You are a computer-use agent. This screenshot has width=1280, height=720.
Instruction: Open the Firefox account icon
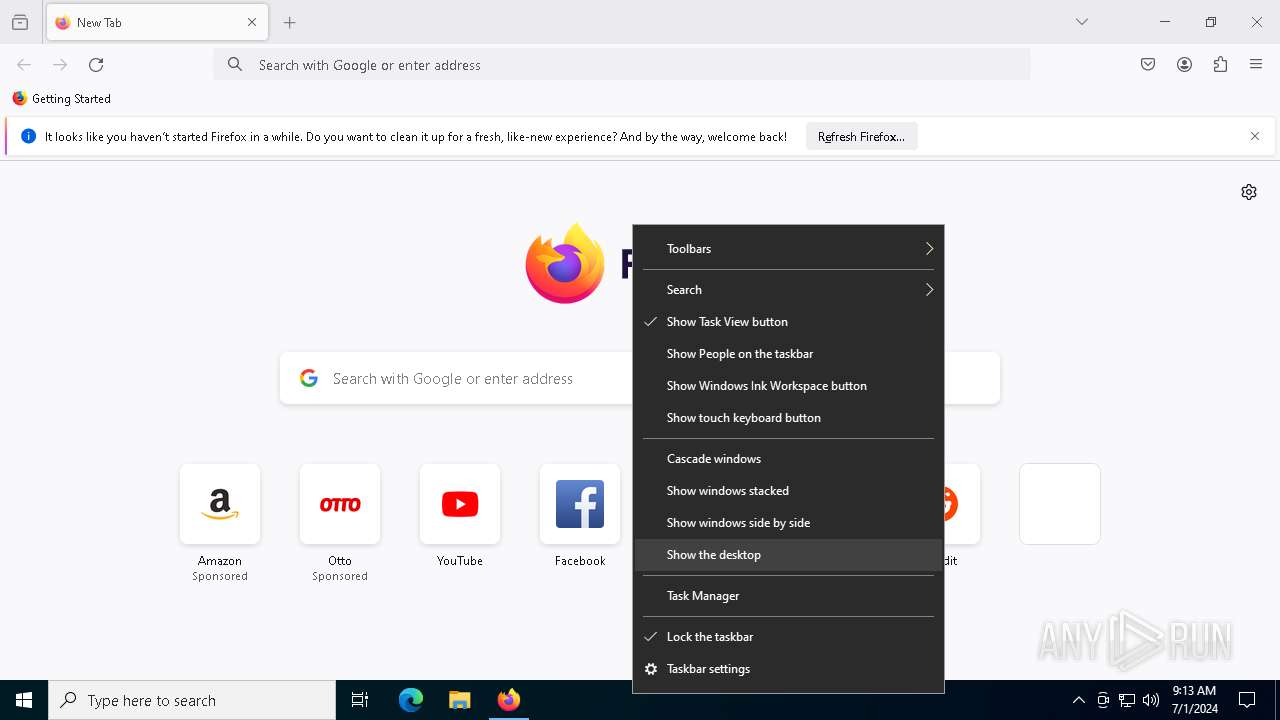[1184, 65]
